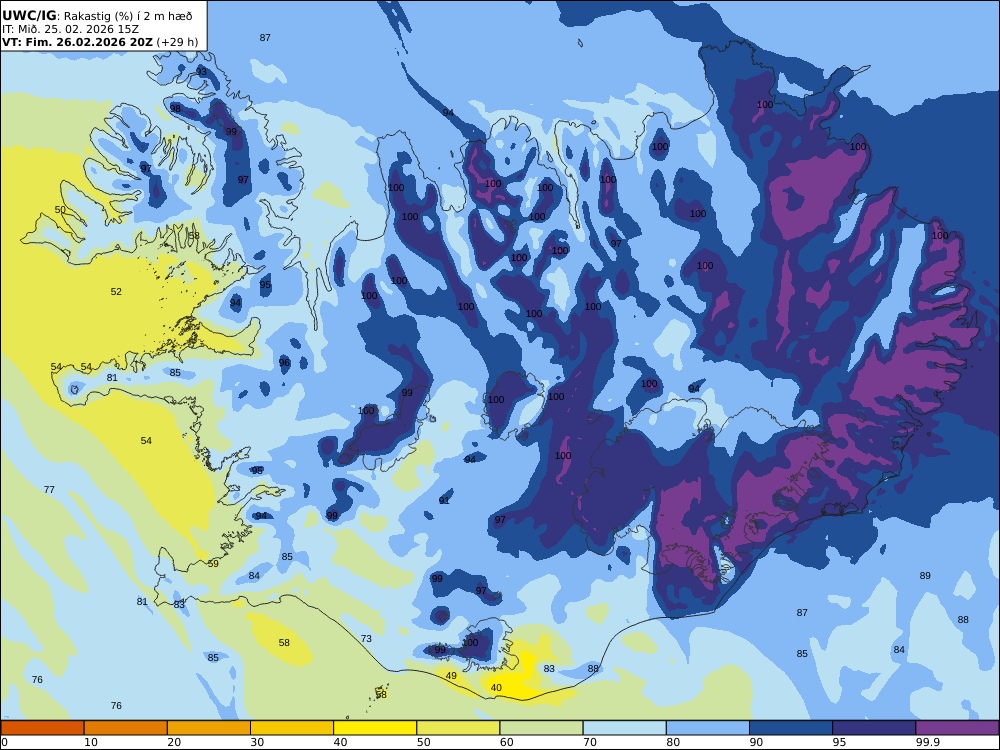Click the legend tick label '90'
1000x750 pixels.
[x=756, y=742]
